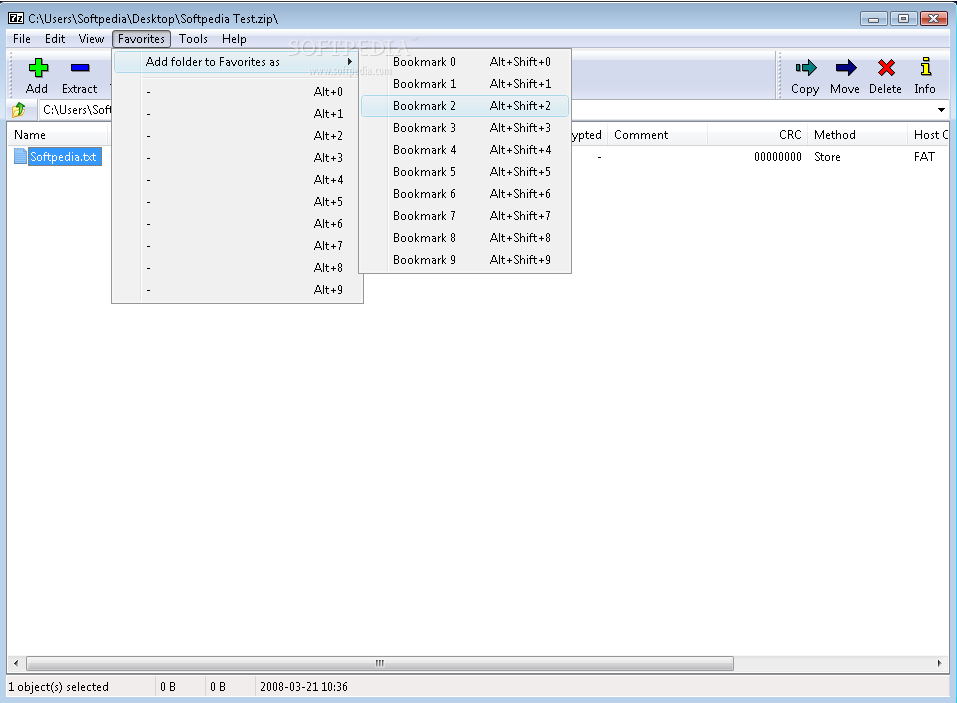Click the blue Extract toolbar icon
The image size is (957, 703).
coord(80,68)
